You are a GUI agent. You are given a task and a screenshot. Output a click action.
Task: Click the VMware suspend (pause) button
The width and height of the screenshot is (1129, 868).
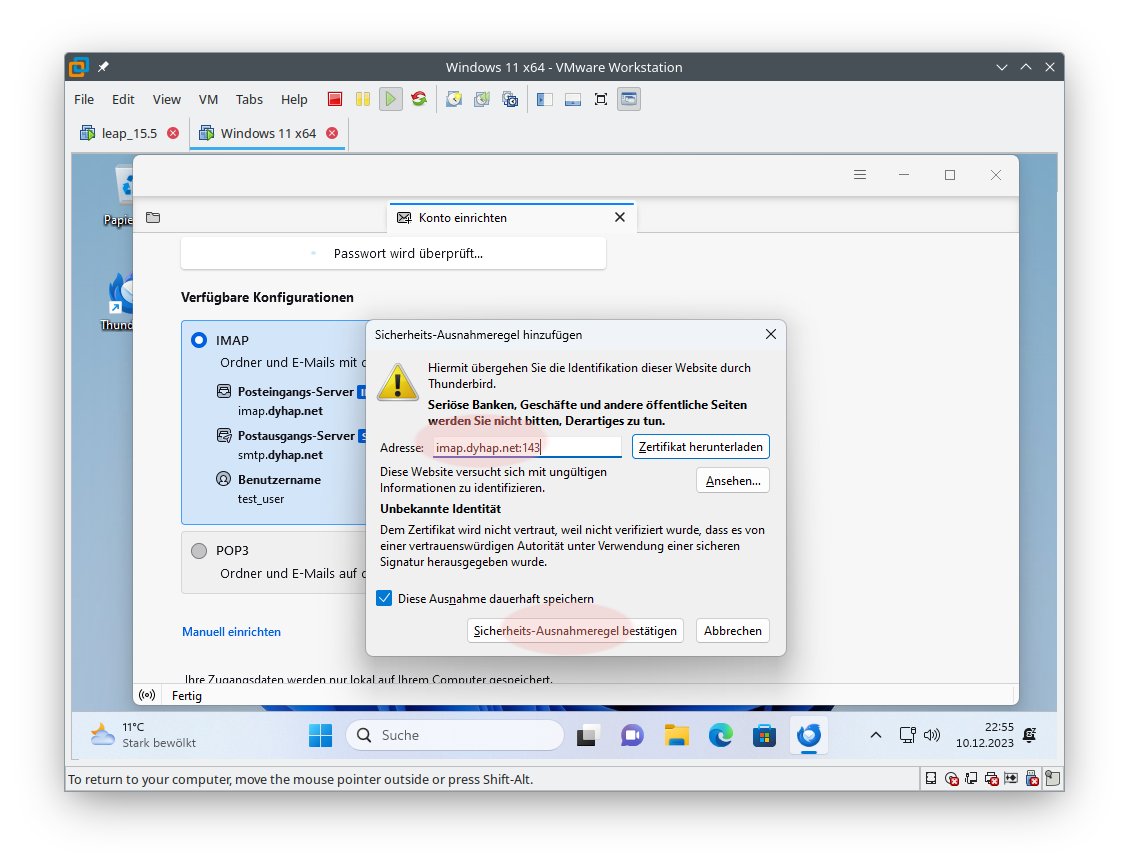click(363, 99)
